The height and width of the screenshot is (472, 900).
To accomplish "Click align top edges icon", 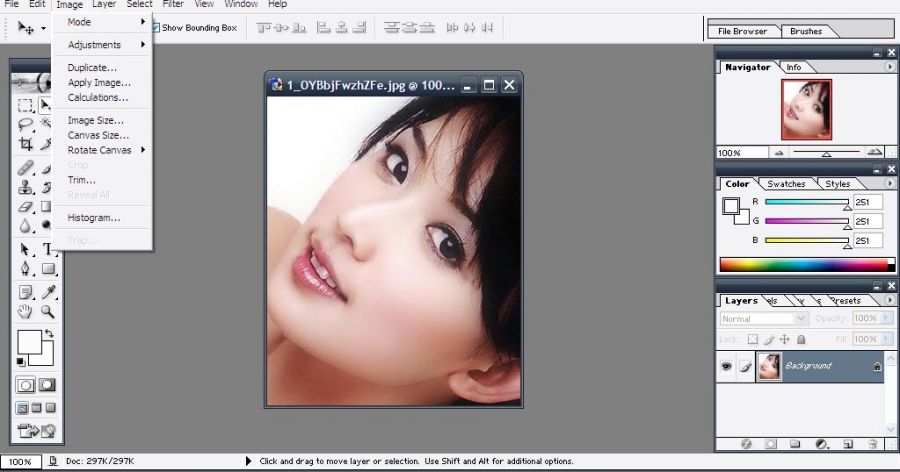I will tap(263, 28).
